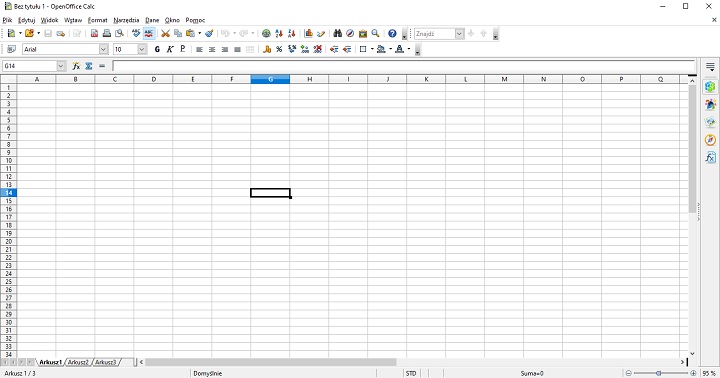Insert a Hyperlink

coord(266,34)
